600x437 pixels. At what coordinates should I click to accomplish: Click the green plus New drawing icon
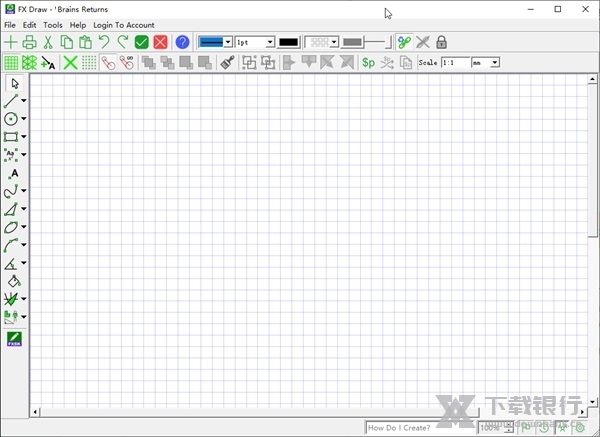[x=11, y=42]
